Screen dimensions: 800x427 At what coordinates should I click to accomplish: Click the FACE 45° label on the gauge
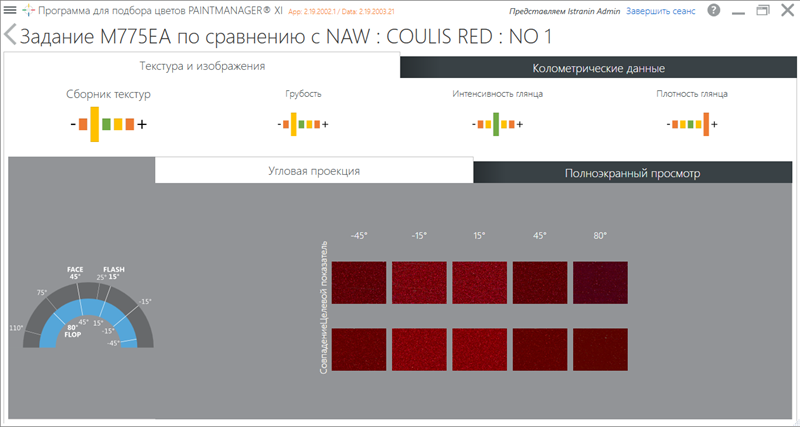(x=75, y=273)
